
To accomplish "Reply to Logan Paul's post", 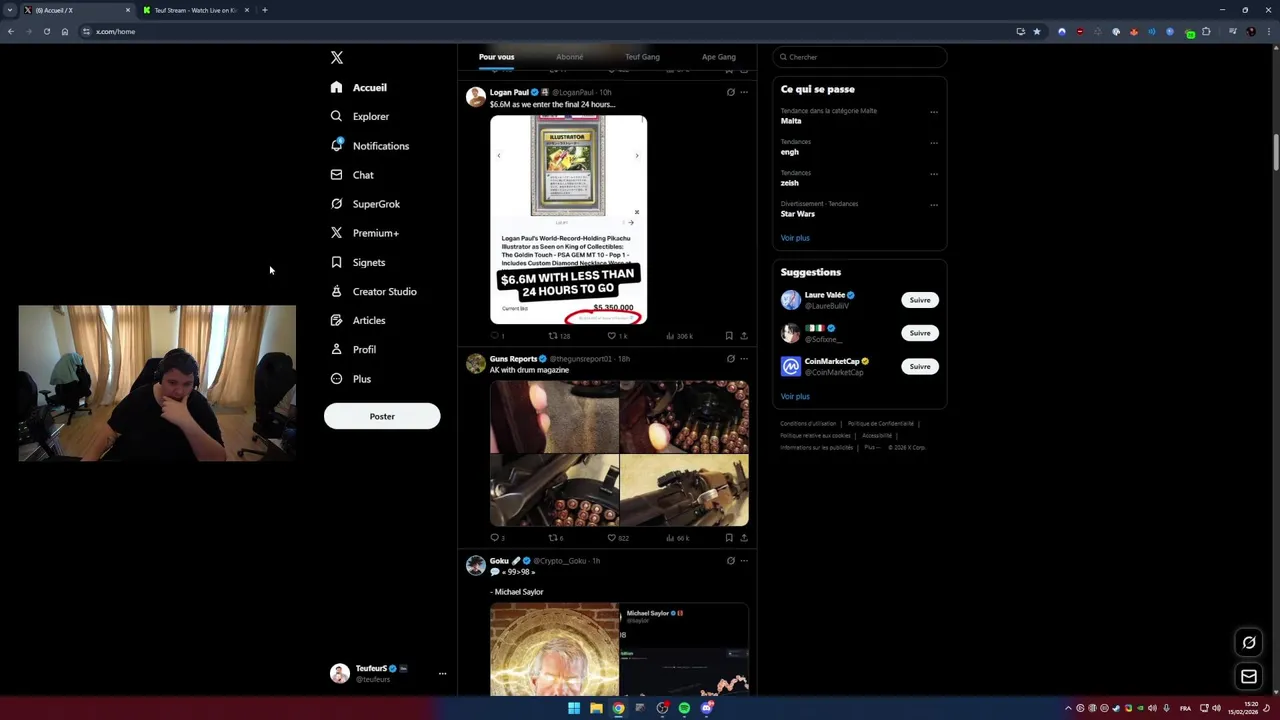I will click(x=494, y=336).
